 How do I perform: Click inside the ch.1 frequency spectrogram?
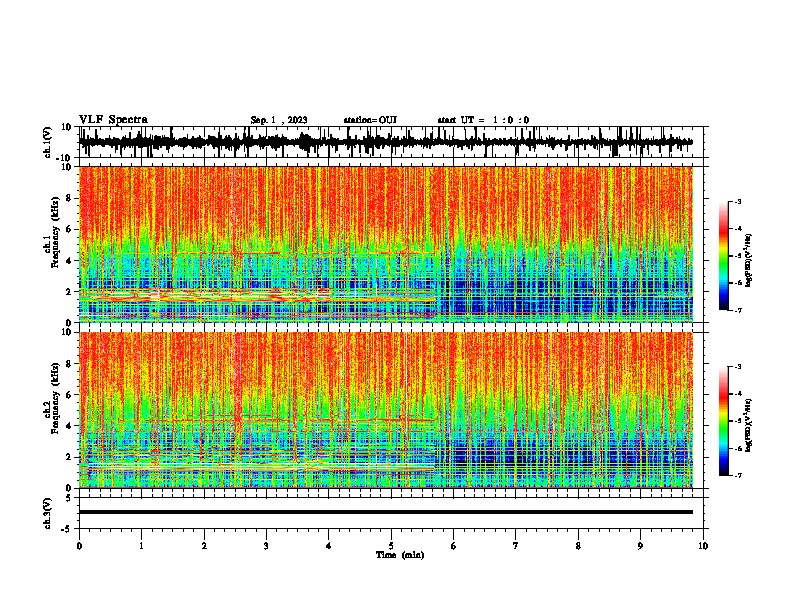click(x=386, y=244)
